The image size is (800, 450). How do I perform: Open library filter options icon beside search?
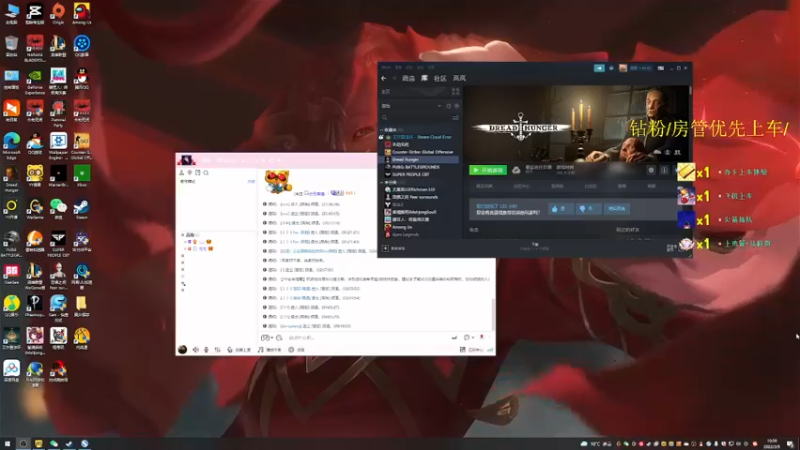(x=455, y=118)
